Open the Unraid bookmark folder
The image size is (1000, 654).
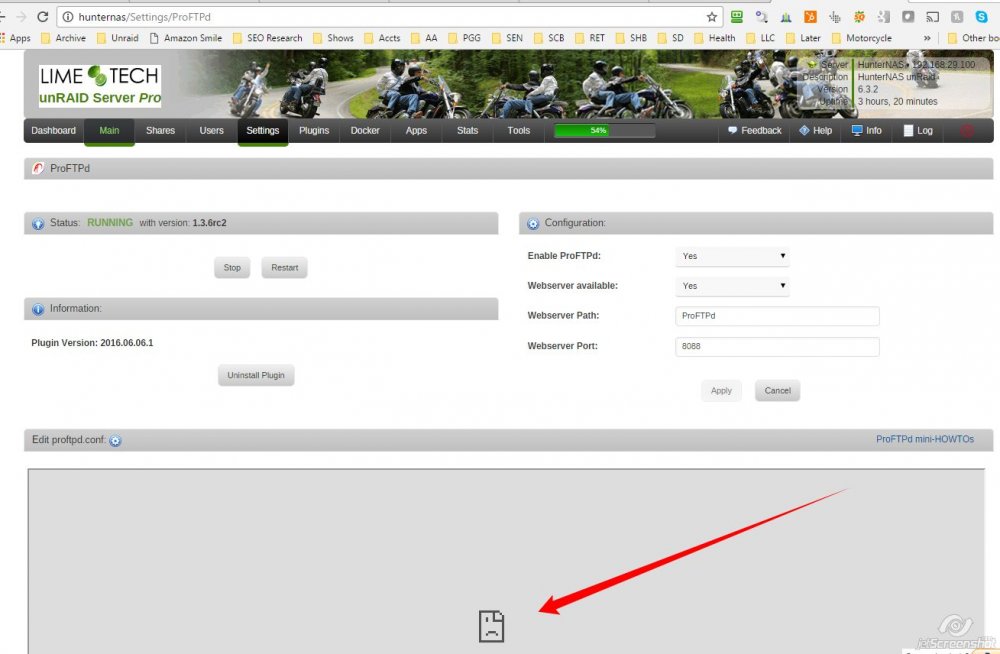point(117,38)
